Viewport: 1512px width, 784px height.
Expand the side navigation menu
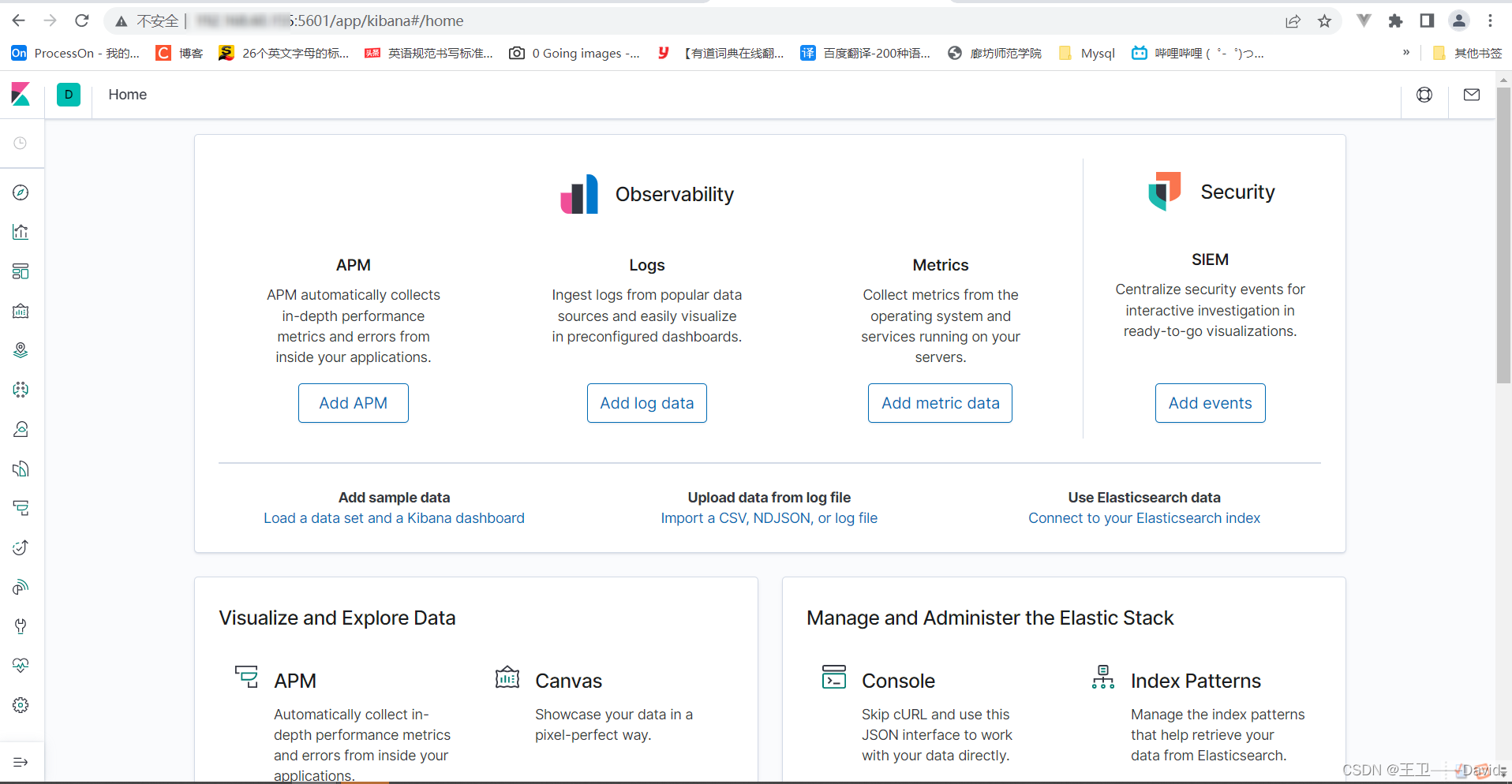[21, 762]
